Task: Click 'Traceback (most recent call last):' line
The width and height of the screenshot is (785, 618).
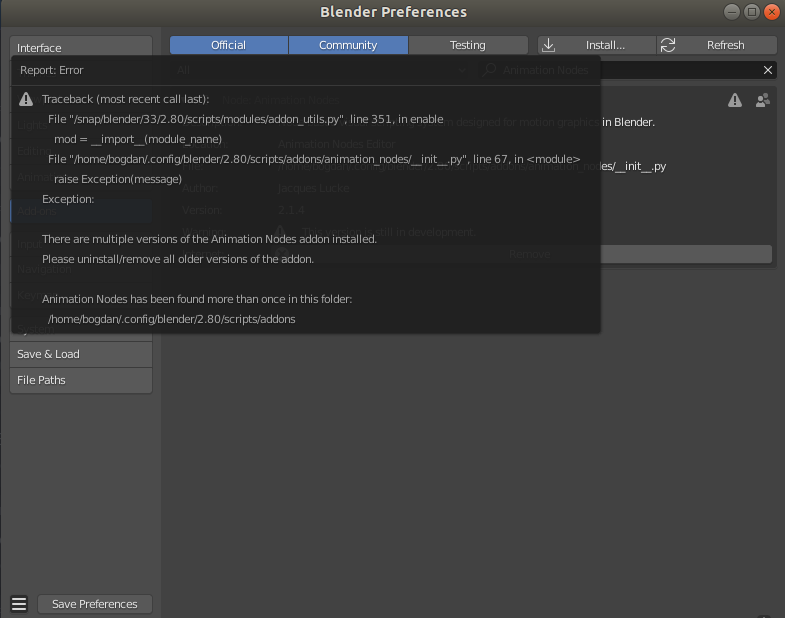Action: pos(125,99)
